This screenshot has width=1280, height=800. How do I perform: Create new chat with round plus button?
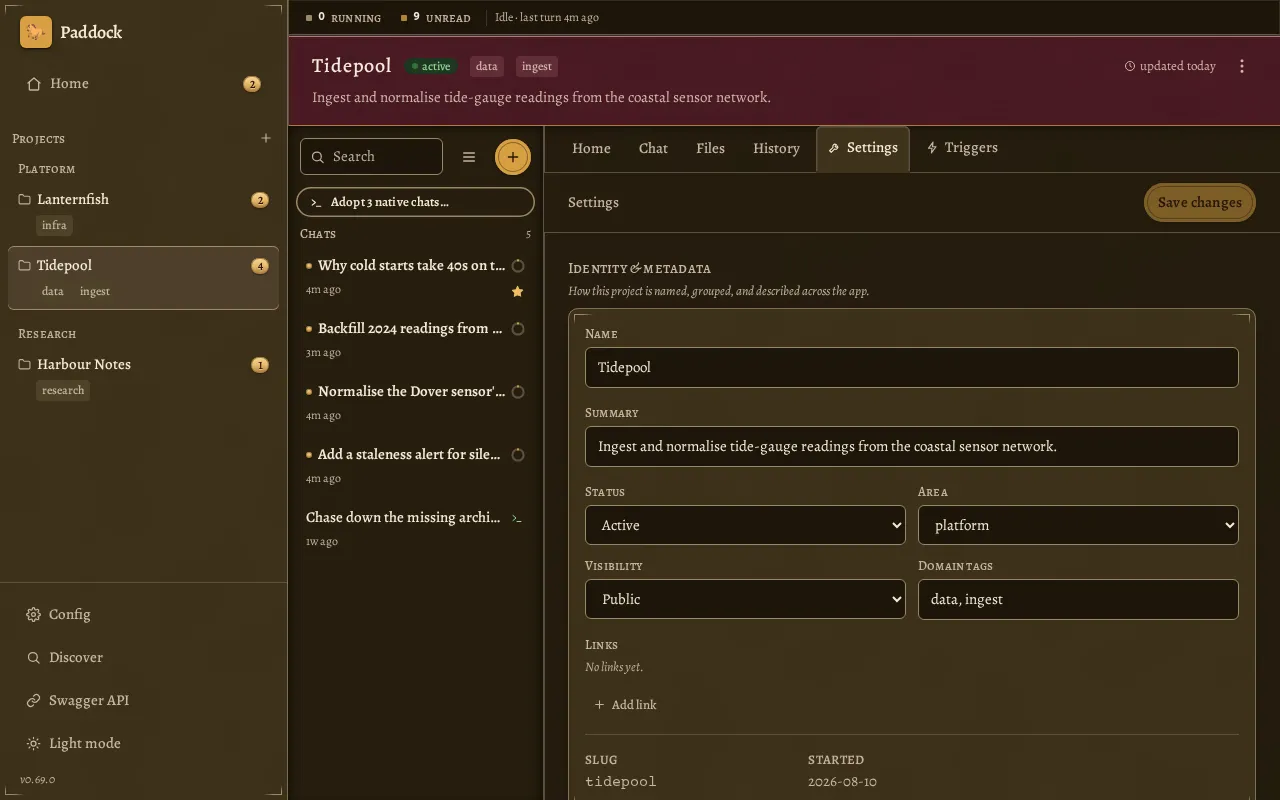click(x=513, y=157)
